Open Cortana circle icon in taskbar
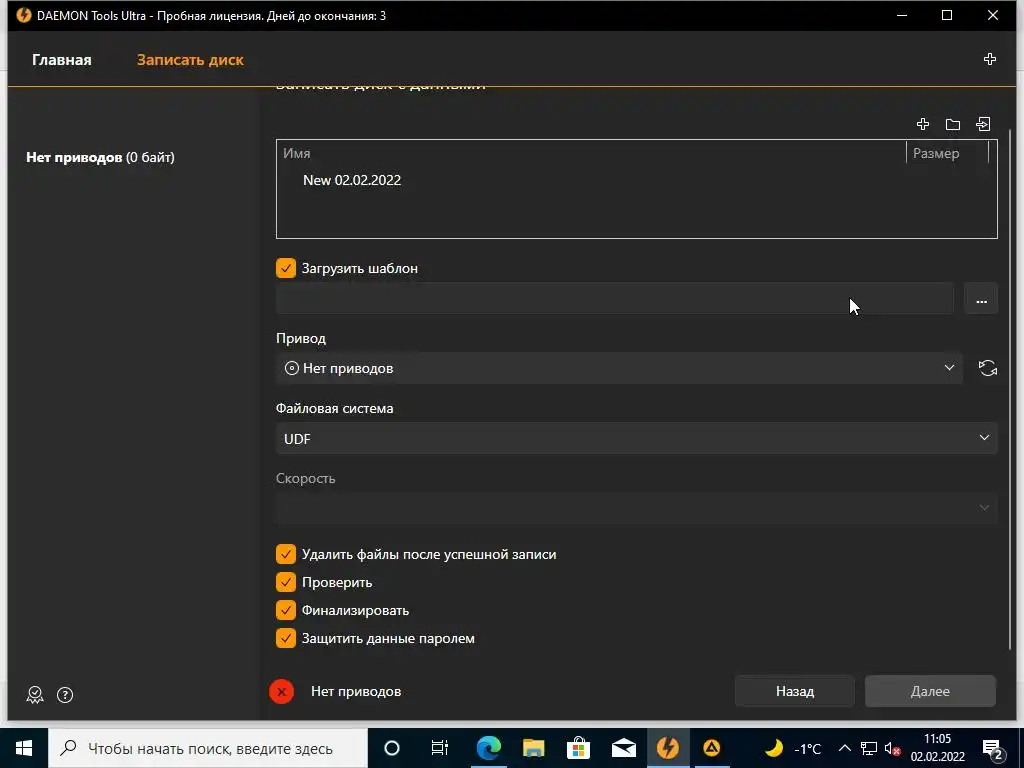Image resolution: width=1024 pixels, height=768 pixels. (x=392, y=748)
